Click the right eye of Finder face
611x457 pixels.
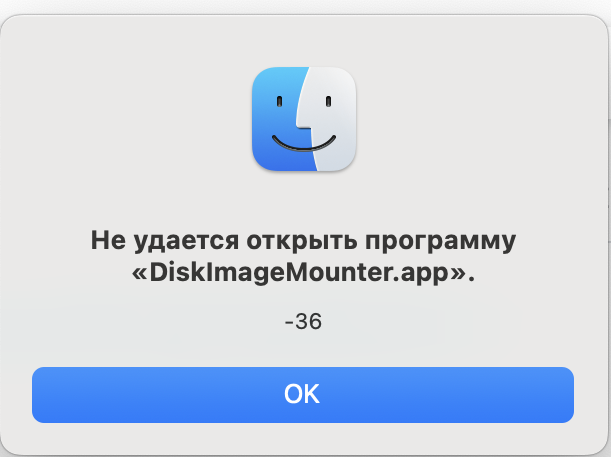(x=328, y=101)
